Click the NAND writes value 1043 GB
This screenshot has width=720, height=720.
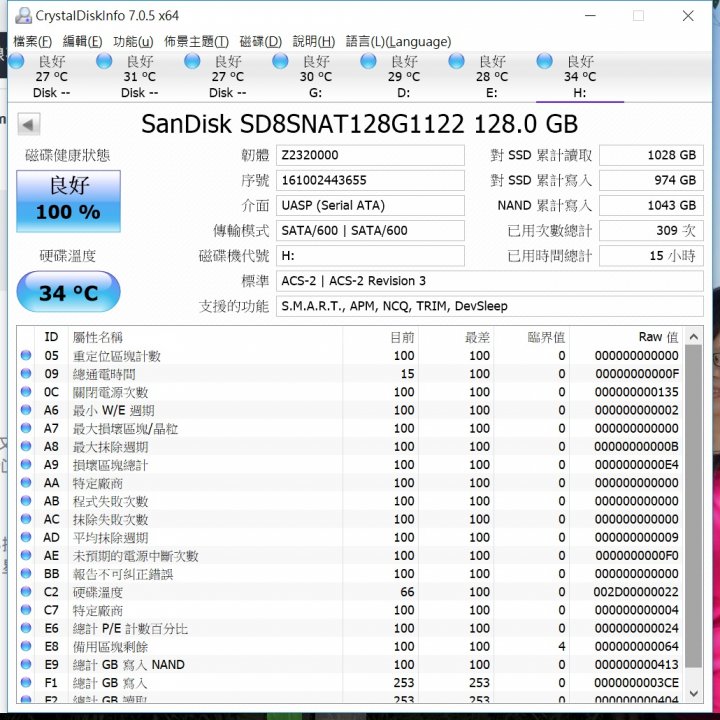[651, 205]
